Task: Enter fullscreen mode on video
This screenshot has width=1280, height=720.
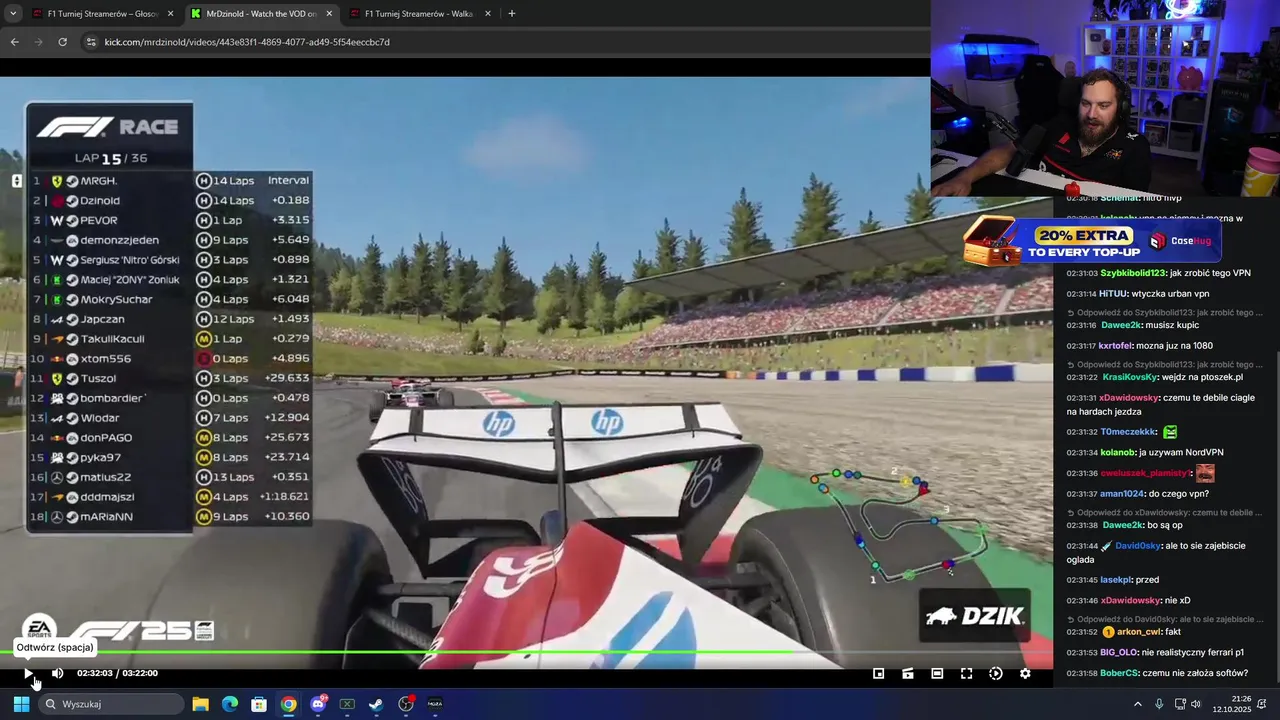Action: (x=966, y=673)
